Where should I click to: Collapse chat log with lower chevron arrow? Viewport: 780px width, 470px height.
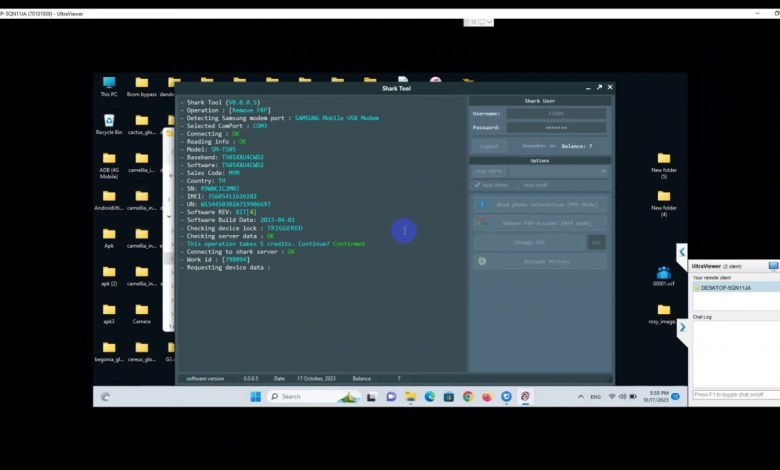tap(682, 327)
